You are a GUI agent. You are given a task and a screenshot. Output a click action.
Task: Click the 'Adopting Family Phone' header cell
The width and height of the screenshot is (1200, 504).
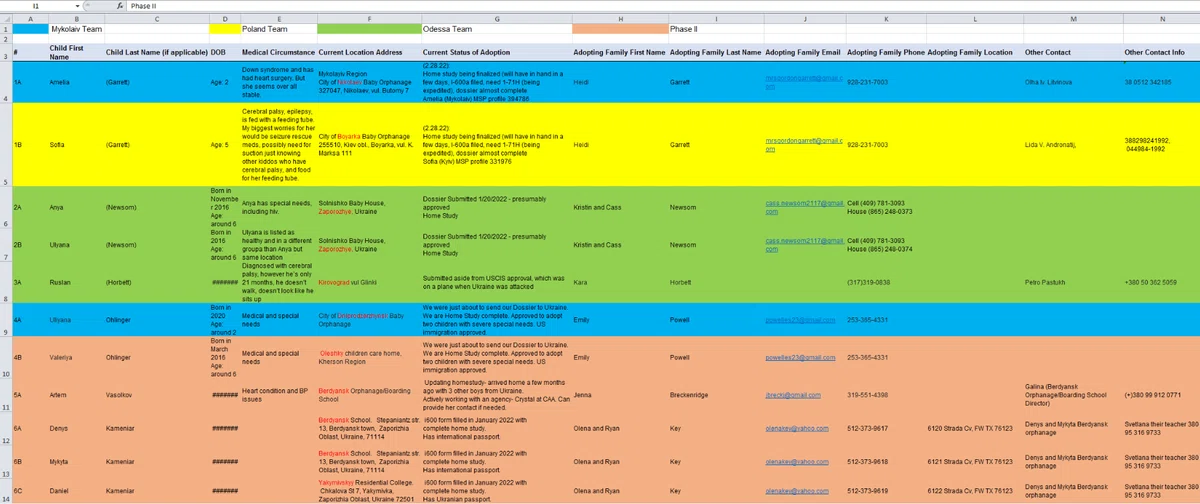tap(885, 51)
